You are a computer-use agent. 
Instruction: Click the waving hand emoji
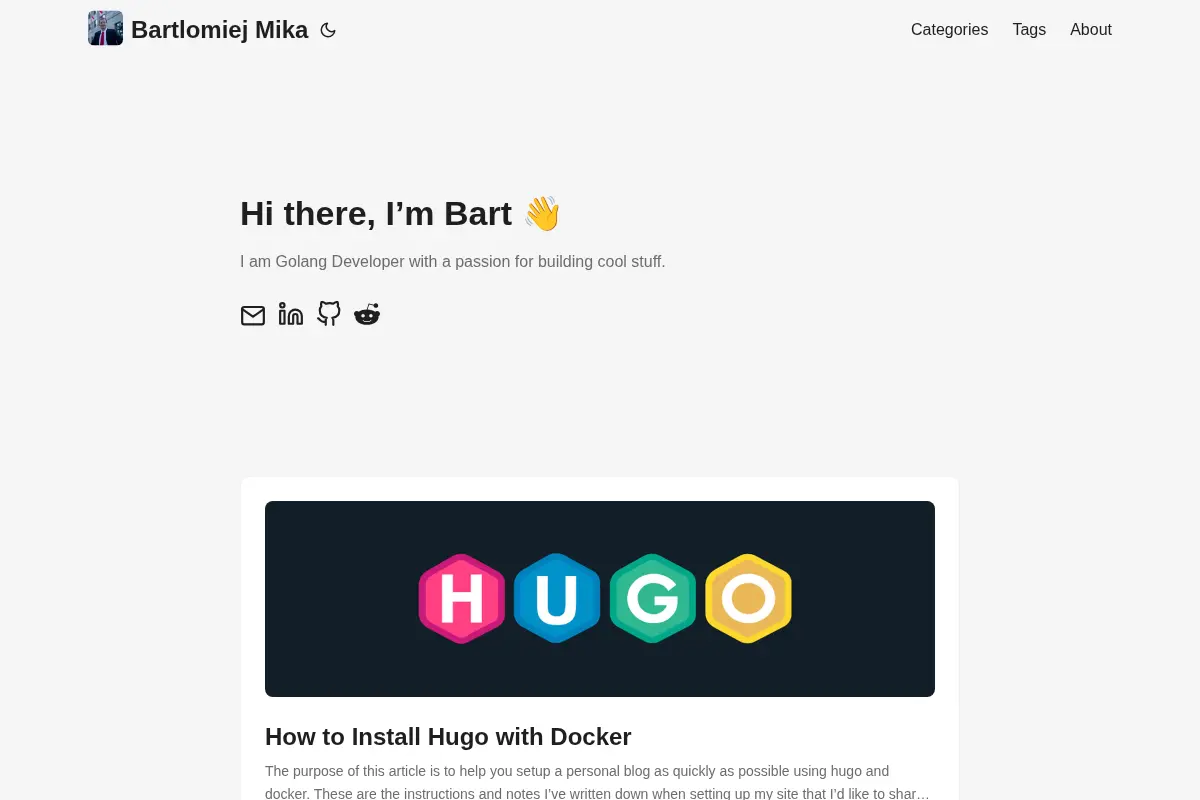(x=542, y=213)
